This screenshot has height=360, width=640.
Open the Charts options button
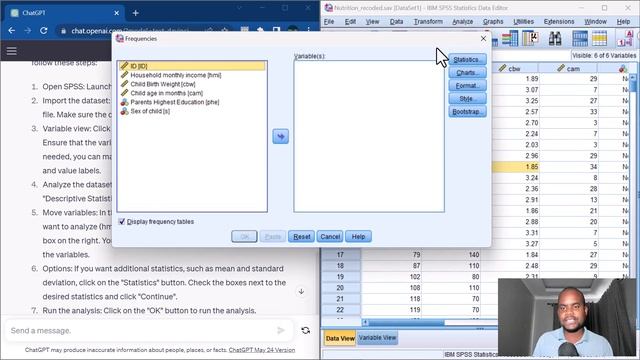[467, 73]
